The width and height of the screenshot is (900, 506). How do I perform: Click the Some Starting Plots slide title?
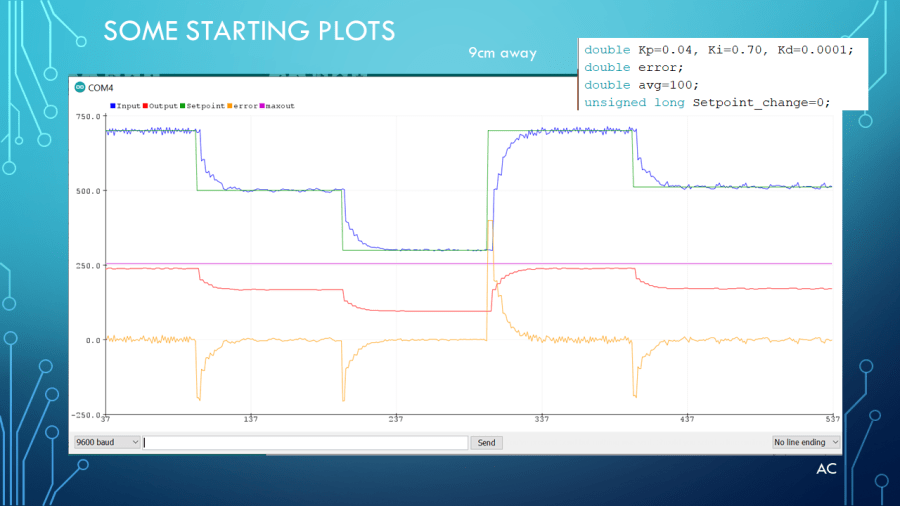249,30
